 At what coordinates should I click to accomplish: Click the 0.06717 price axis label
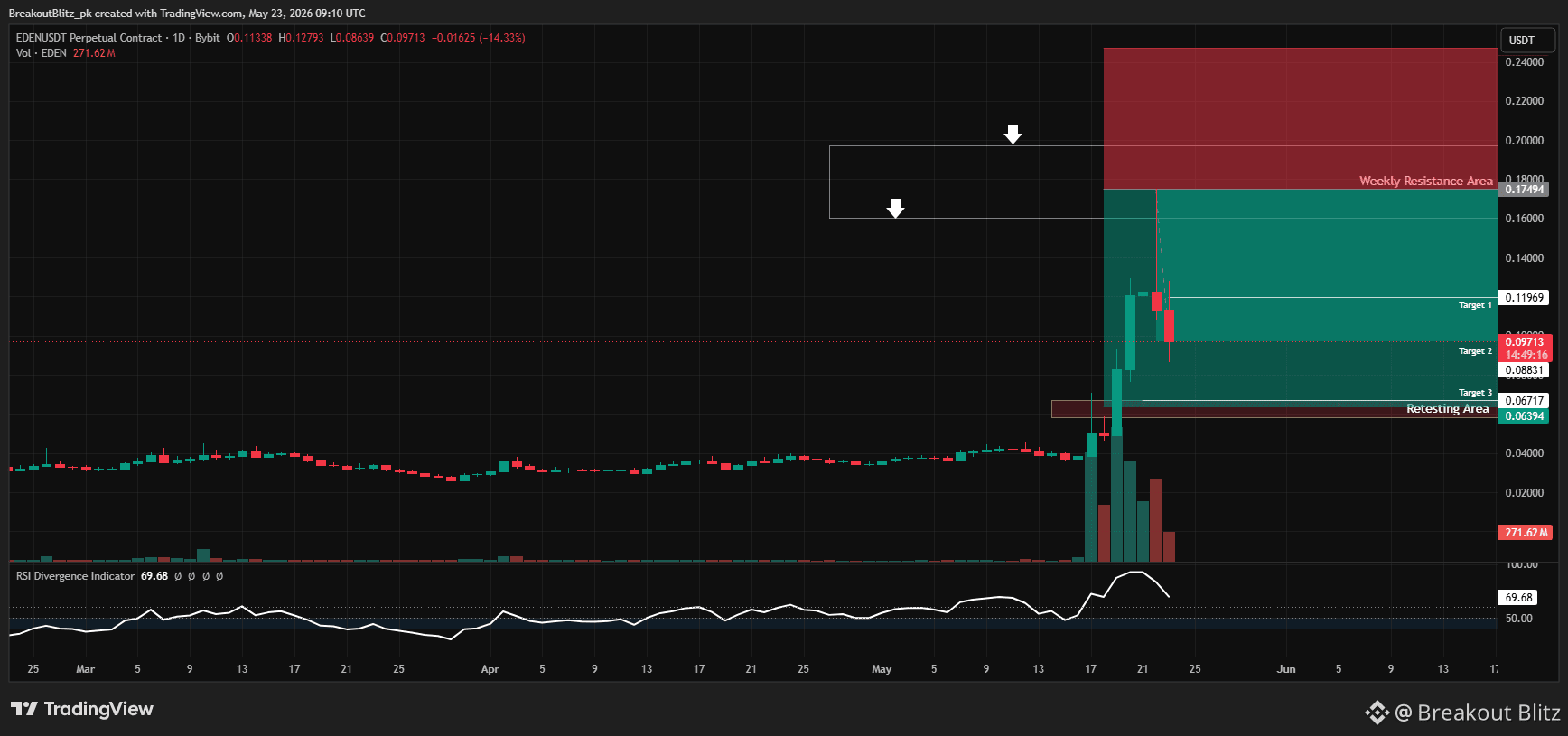[1525, 401]
